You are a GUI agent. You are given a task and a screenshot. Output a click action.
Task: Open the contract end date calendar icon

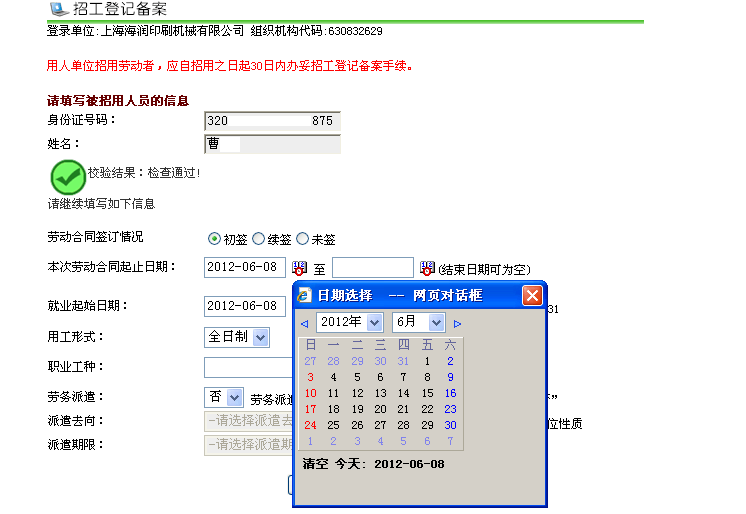tap(427, 268)
